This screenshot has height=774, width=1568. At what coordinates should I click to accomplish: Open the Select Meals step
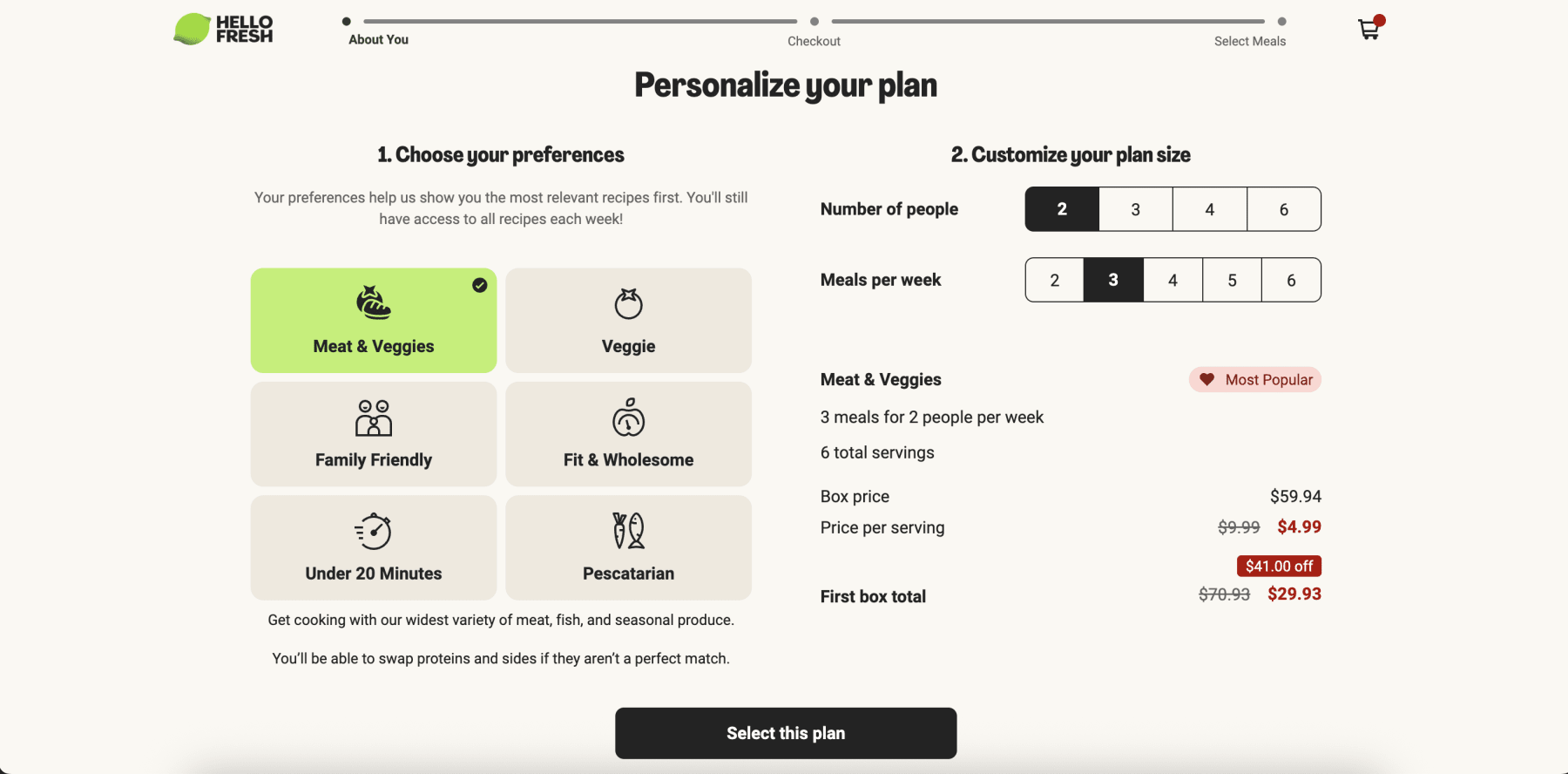(1249, 40)
